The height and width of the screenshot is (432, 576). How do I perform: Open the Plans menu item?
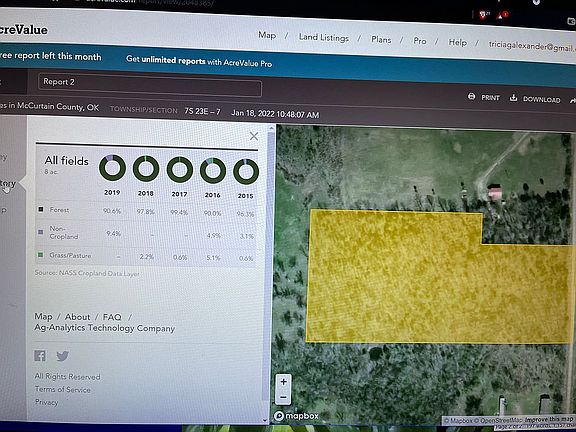click(381, 40)
